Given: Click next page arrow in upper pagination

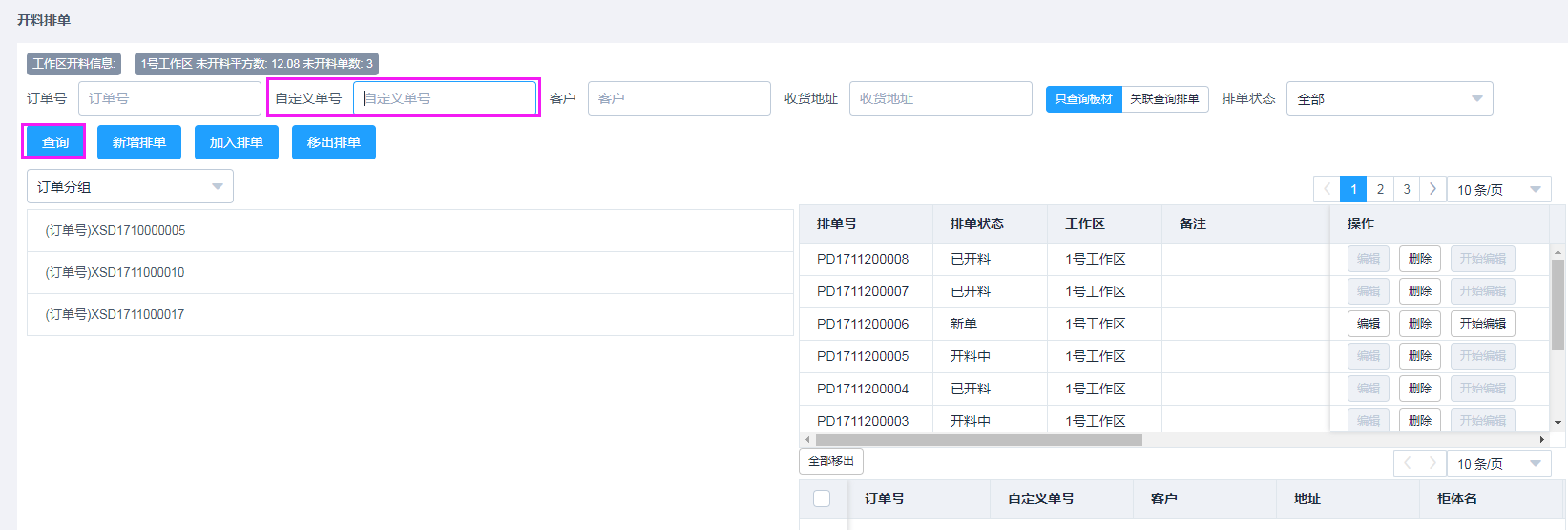Looking at the screenshot, I should 1432,190.
